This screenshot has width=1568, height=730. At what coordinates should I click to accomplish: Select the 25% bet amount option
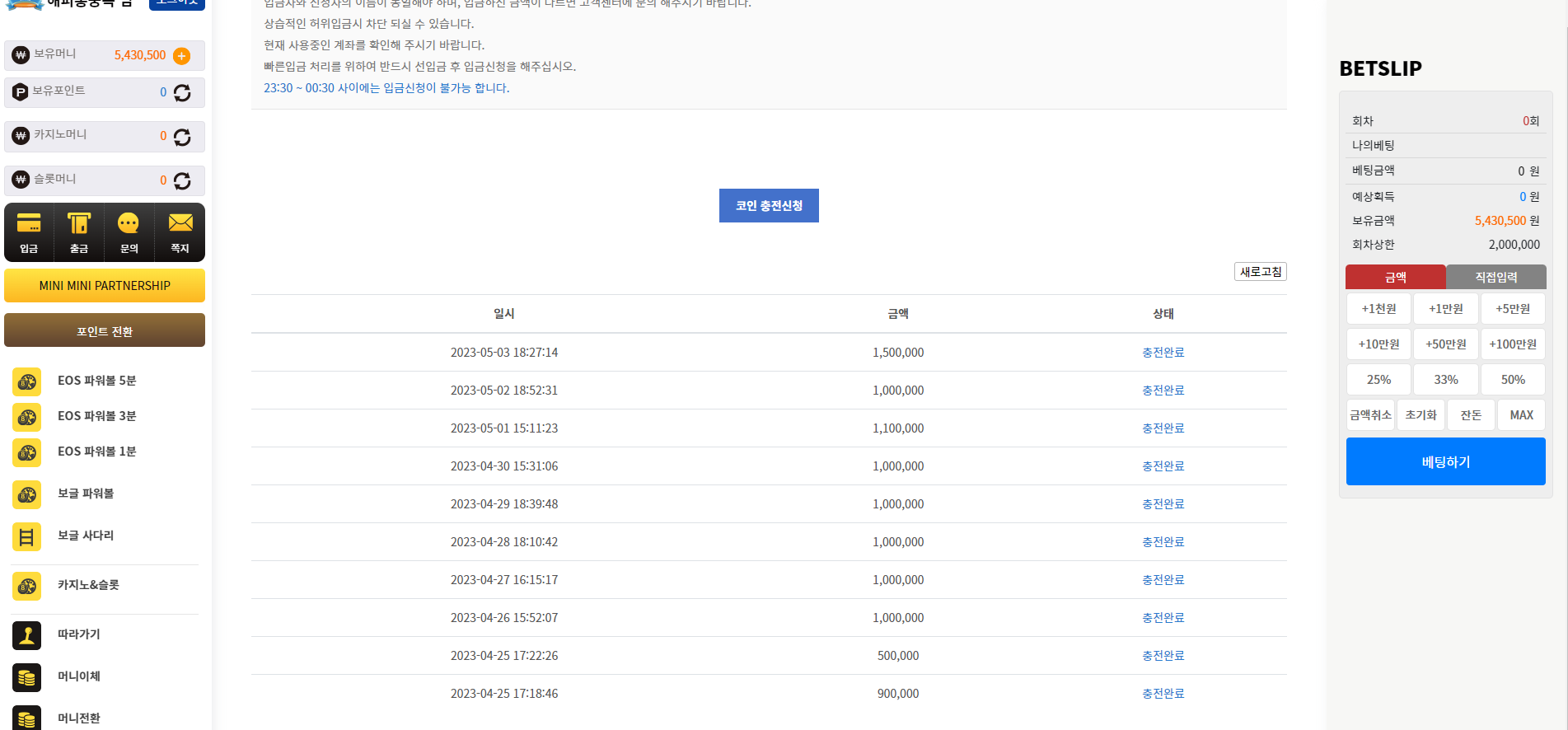click(1378, 380)
